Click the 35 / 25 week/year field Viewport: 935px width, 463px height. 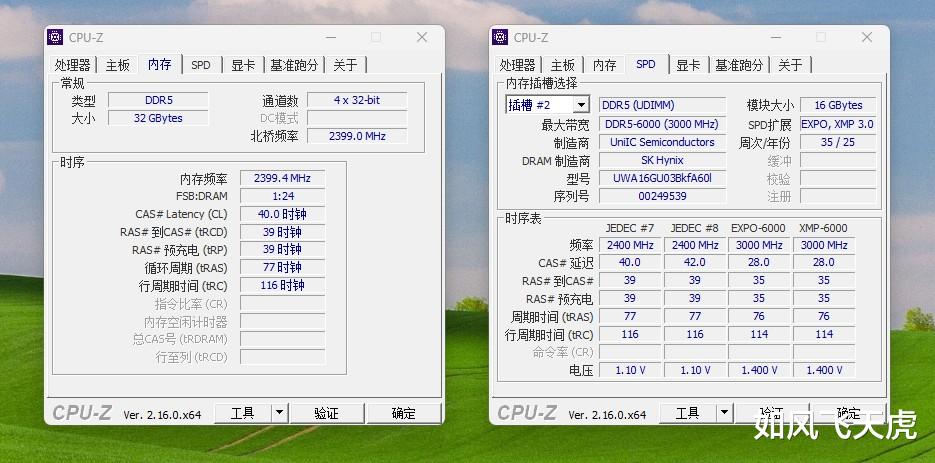click(838, 142)
